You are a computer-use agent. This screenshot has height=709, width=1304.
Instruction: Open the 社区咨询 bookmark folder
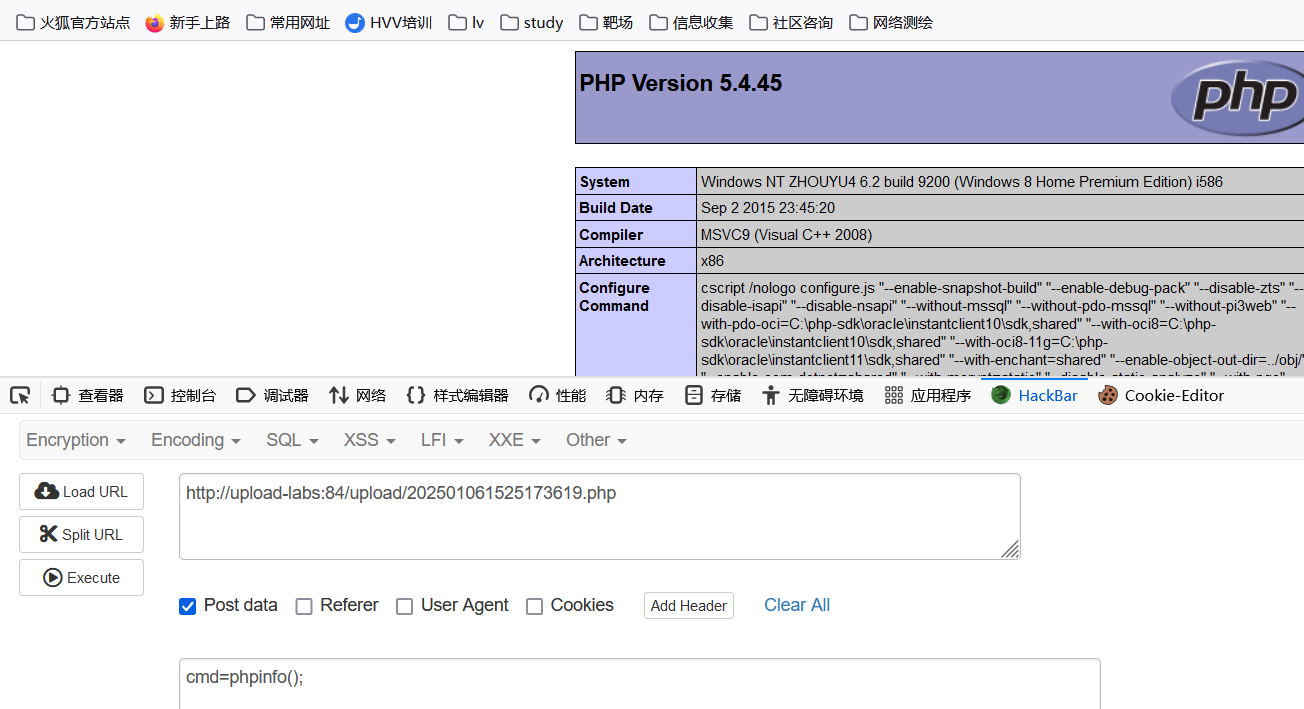coord(791,22)
